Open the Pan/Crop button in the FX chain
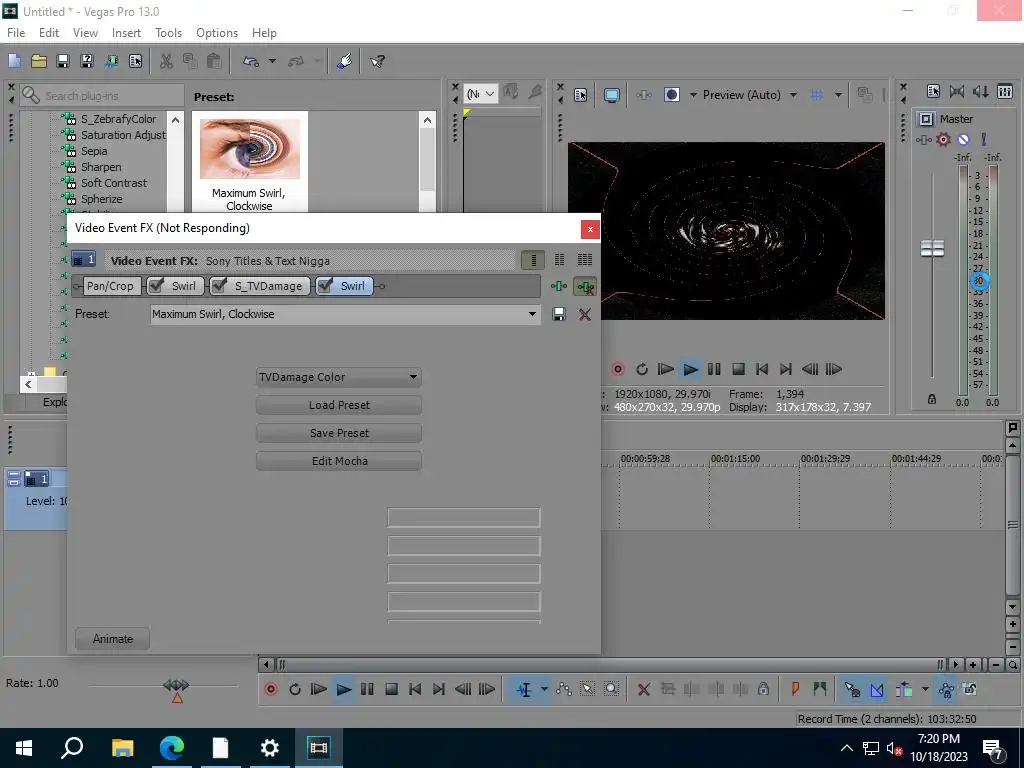 click(110, 286)
